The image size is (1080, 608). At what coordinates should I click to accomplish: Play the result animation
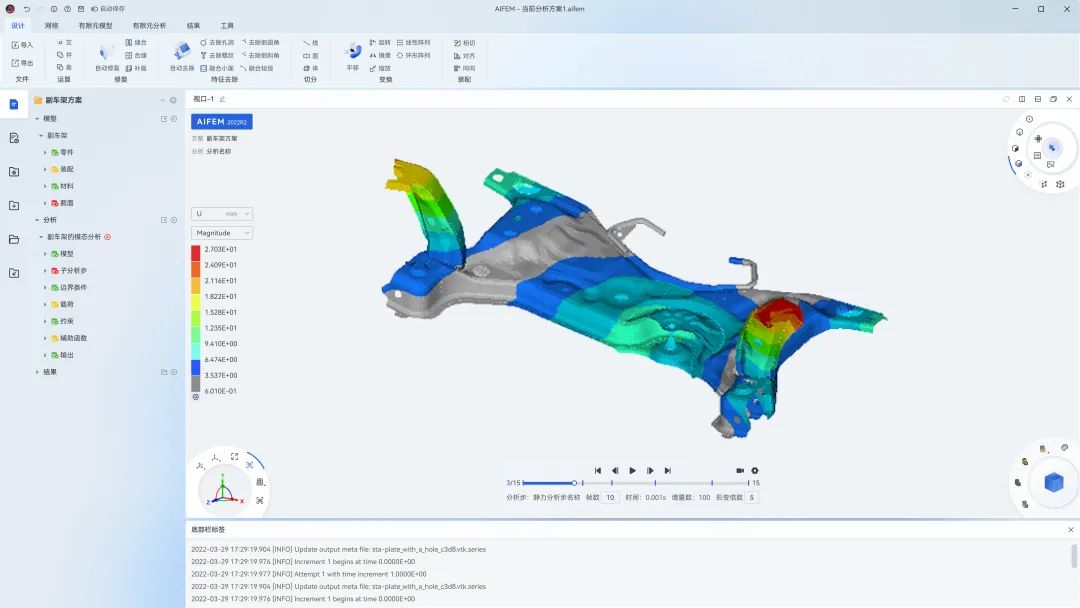point(632,470)
